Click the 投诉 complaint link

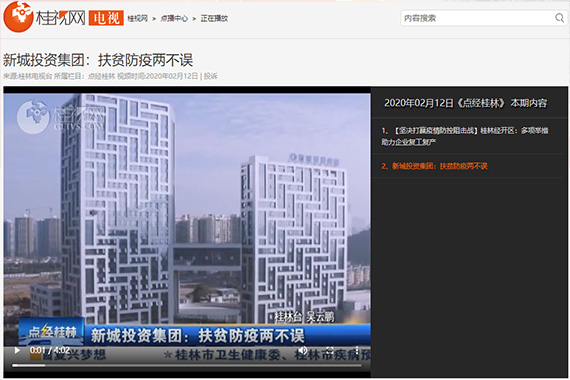(210, 76)
